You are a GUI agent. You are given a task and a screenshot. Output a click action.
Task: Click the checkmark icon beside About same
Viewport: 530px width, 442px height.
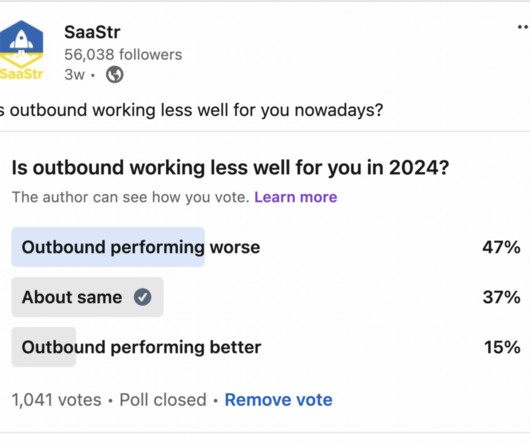click(143, 297)
